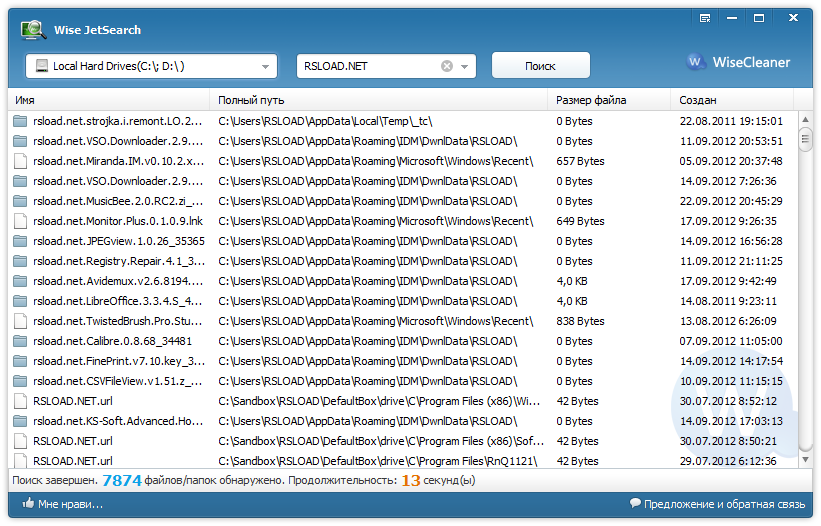Click the thumbs-up like icon
The image size is (821, 526).
coord(28,503)
